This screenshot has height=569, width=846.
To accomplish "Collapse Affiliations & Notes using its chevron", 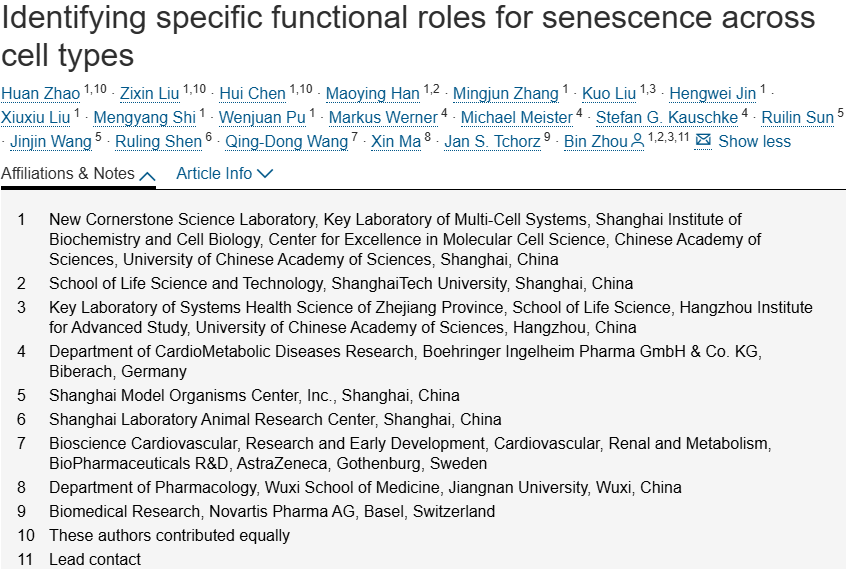I will tap(147, 175).
